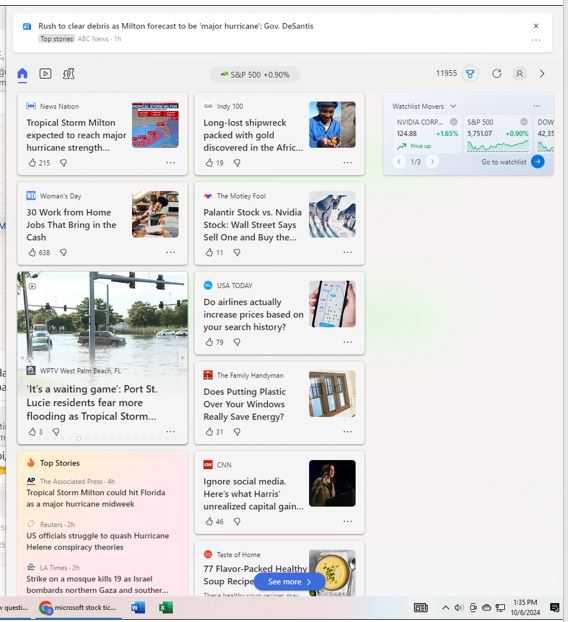
Task: Show hidden system tray icons
Action: click(445, 608)
